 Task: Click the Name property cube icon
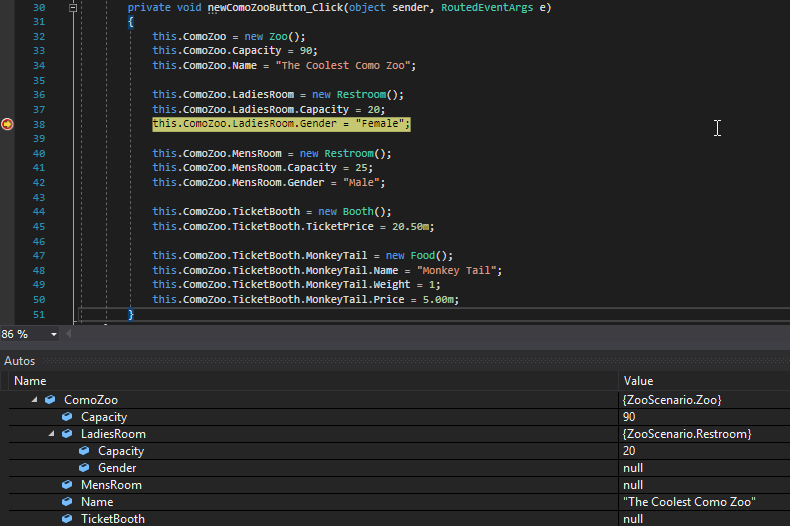tap(67, 502)
